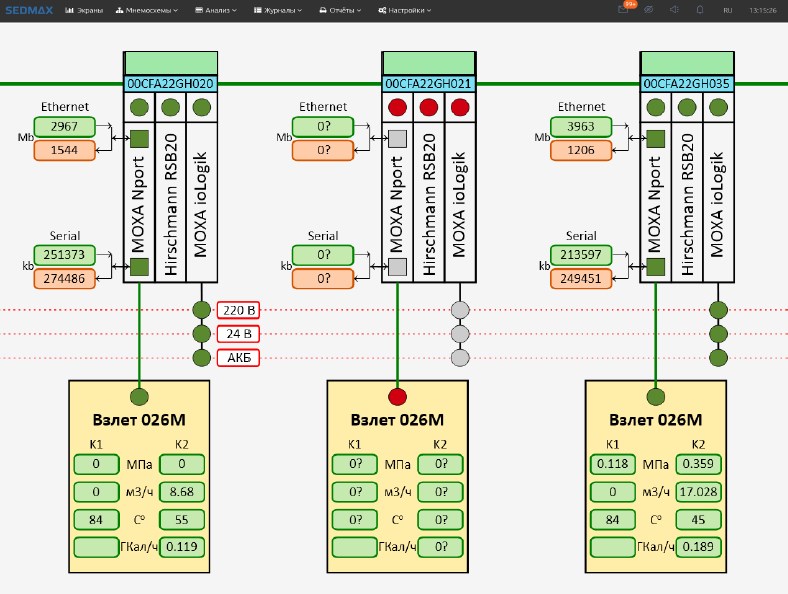Viewport: 788px width, 594px height.
Task: Click green Serial square on 00CFA22GH035 MOXA Nport
Action: [656, 267]
